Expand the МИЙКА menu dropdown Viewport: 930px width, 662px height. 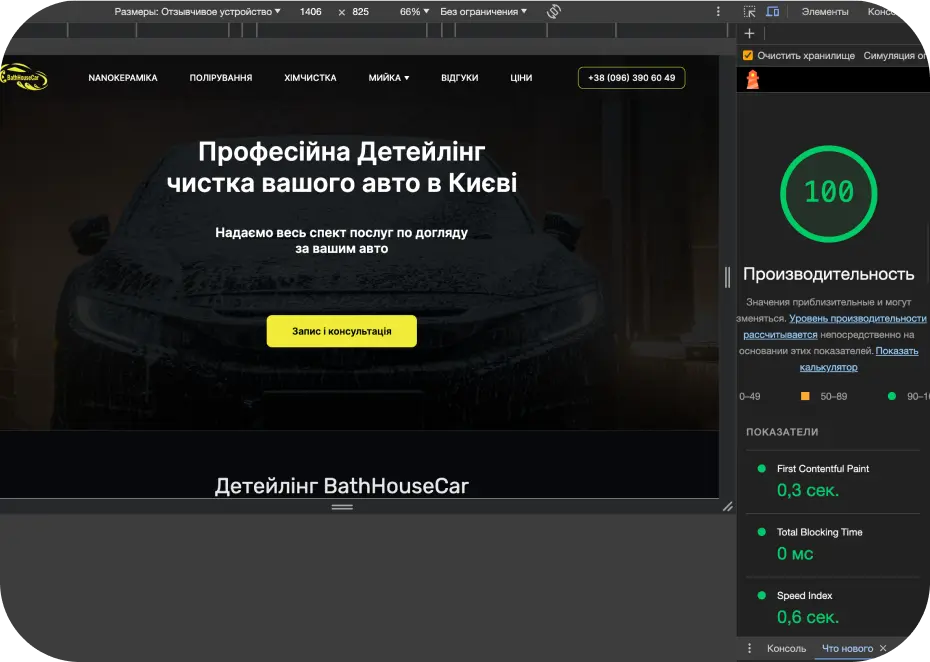[388, 78]
